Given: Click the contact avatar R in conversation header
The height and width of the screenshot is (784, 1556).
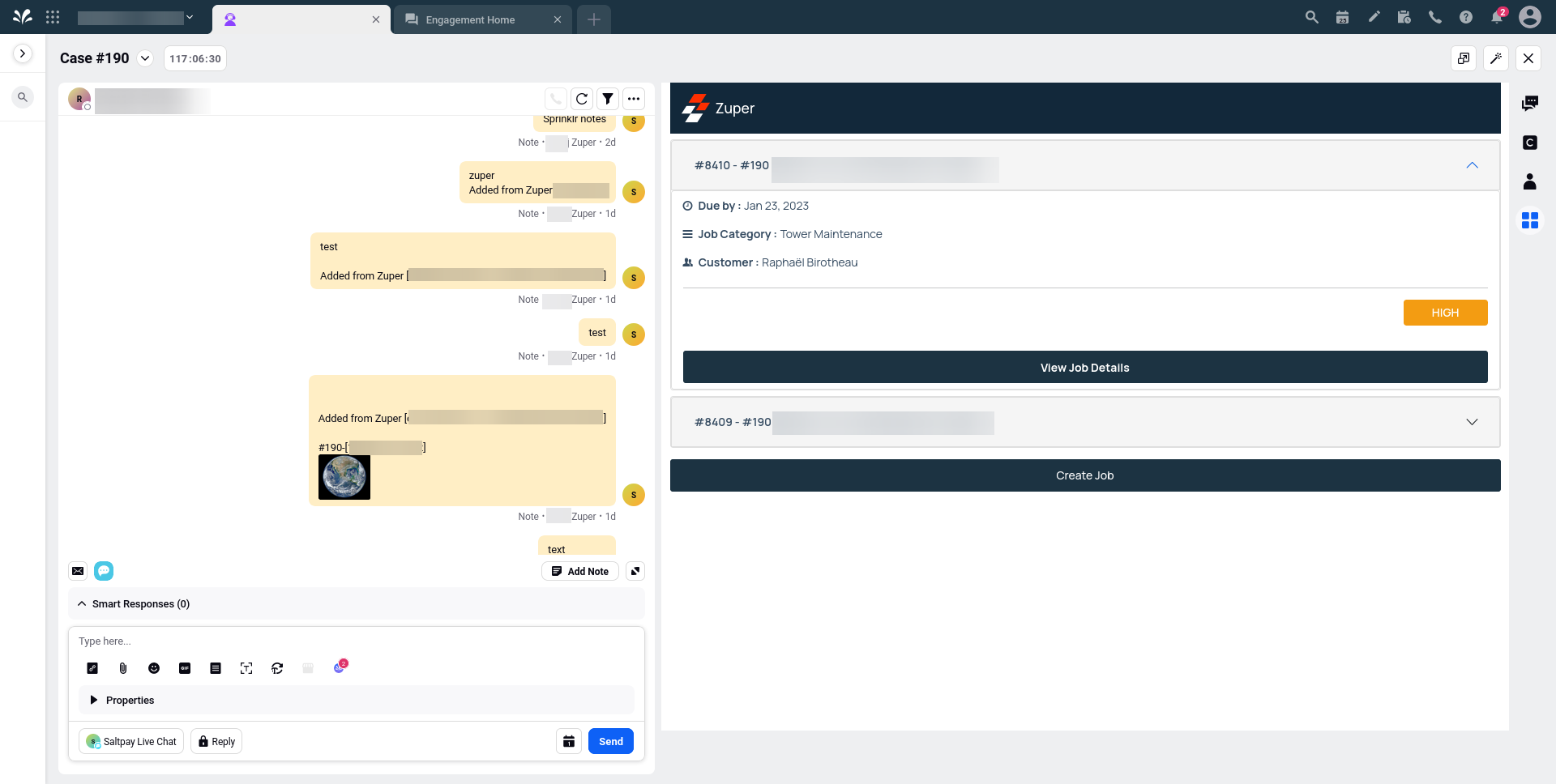Looking at the screenshot, I should click(79, 99).
